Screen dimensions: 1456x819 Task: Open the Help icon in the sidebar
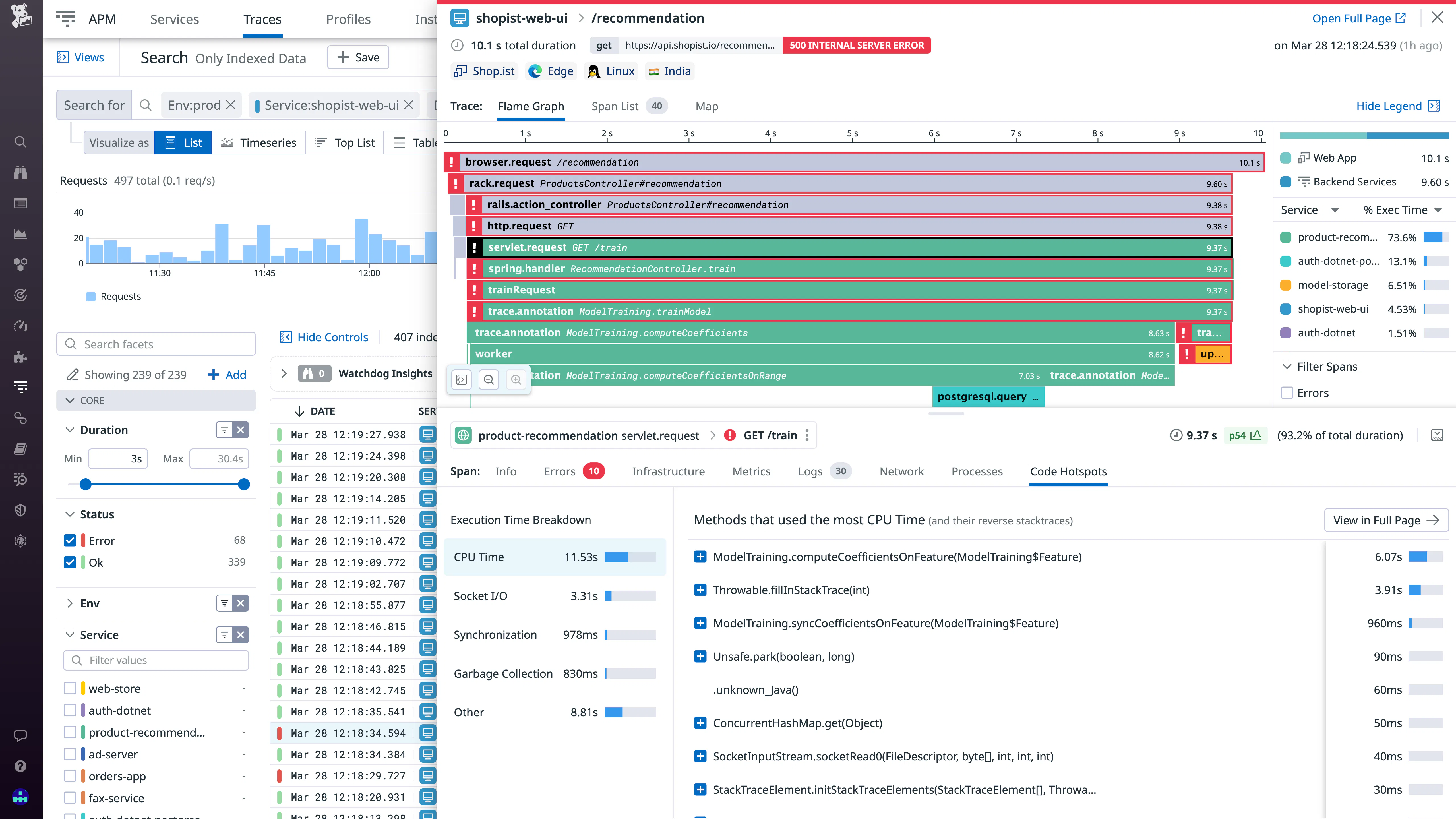click(20, 766)
